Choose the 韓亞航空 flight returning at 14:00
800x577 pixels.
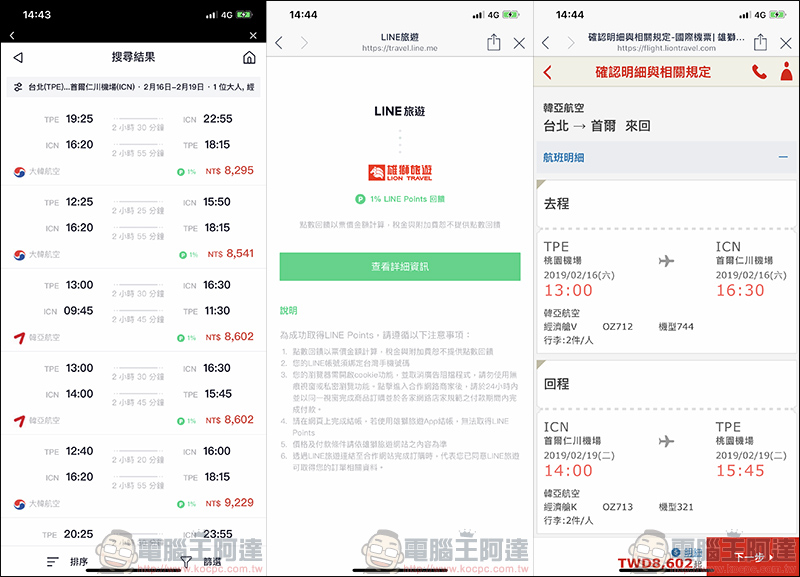[x=134, y=394]
